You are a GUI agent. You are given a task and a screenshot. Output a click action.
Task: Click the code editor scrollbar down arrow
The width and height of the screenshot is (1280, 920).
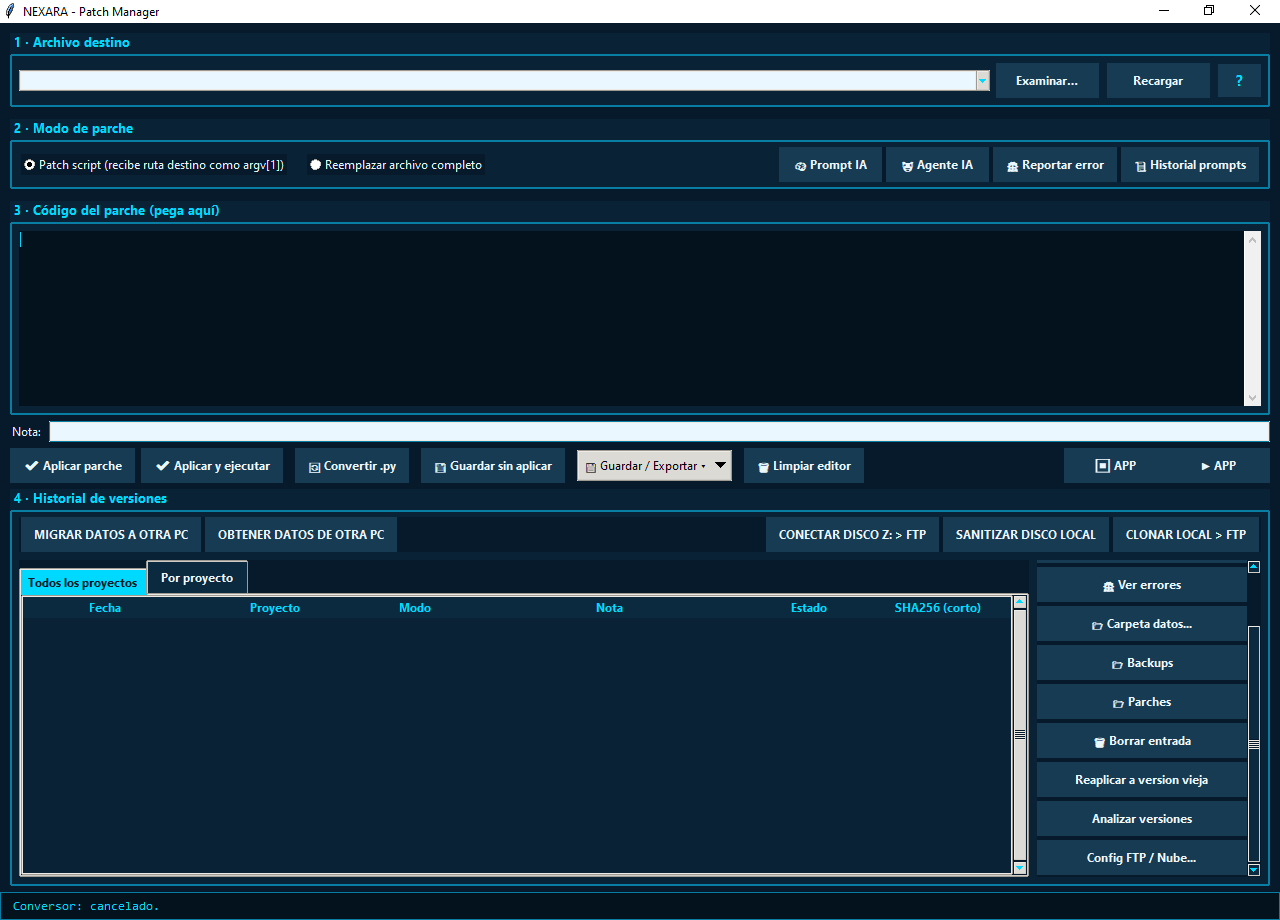click(1253, 398)
